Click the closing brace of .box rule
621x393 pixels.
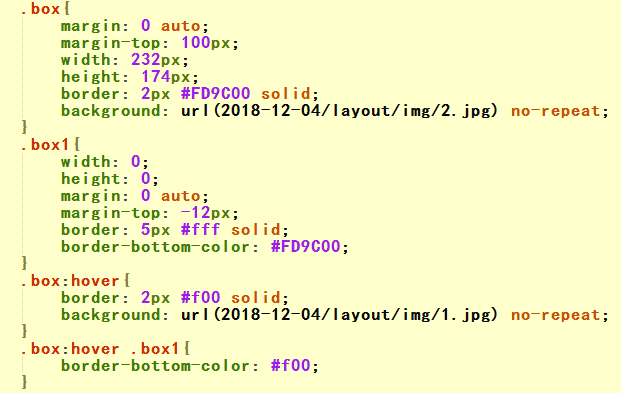[x=25, y=127]
